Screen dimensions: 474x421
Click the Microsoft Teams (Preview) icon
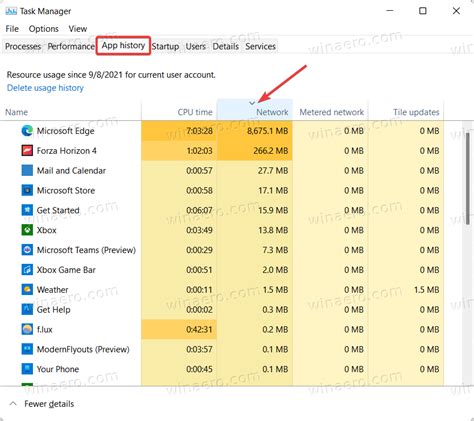(27, 250)
